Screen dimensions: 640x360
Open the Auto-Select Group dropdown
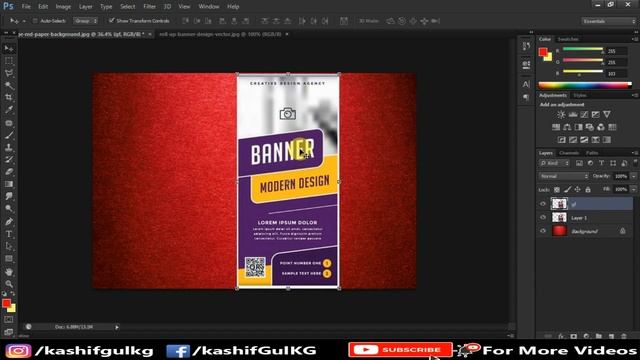(x=86, y=21)
